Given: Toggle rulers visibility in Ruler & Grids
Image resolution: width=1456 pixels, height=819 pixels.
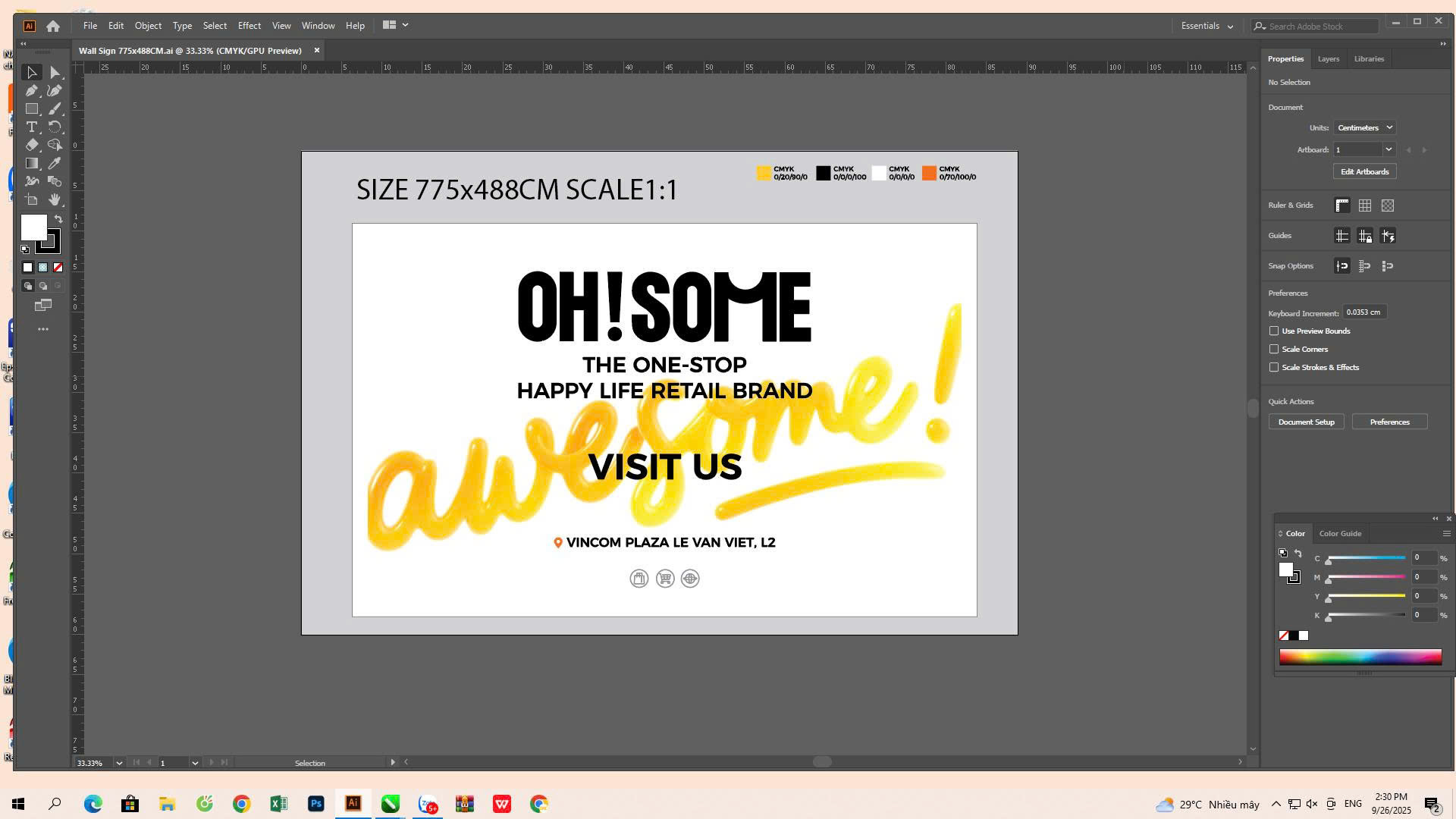Looking at the screenshot, I should [x=1342, y=206].
